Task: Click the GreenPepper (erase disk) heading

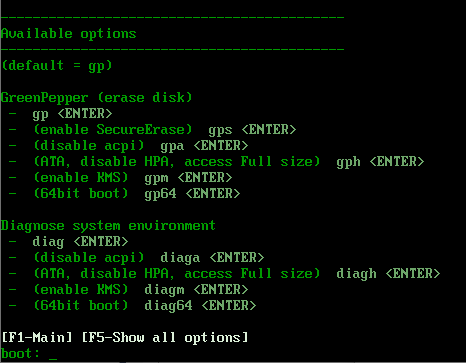Action: point(97,98)
